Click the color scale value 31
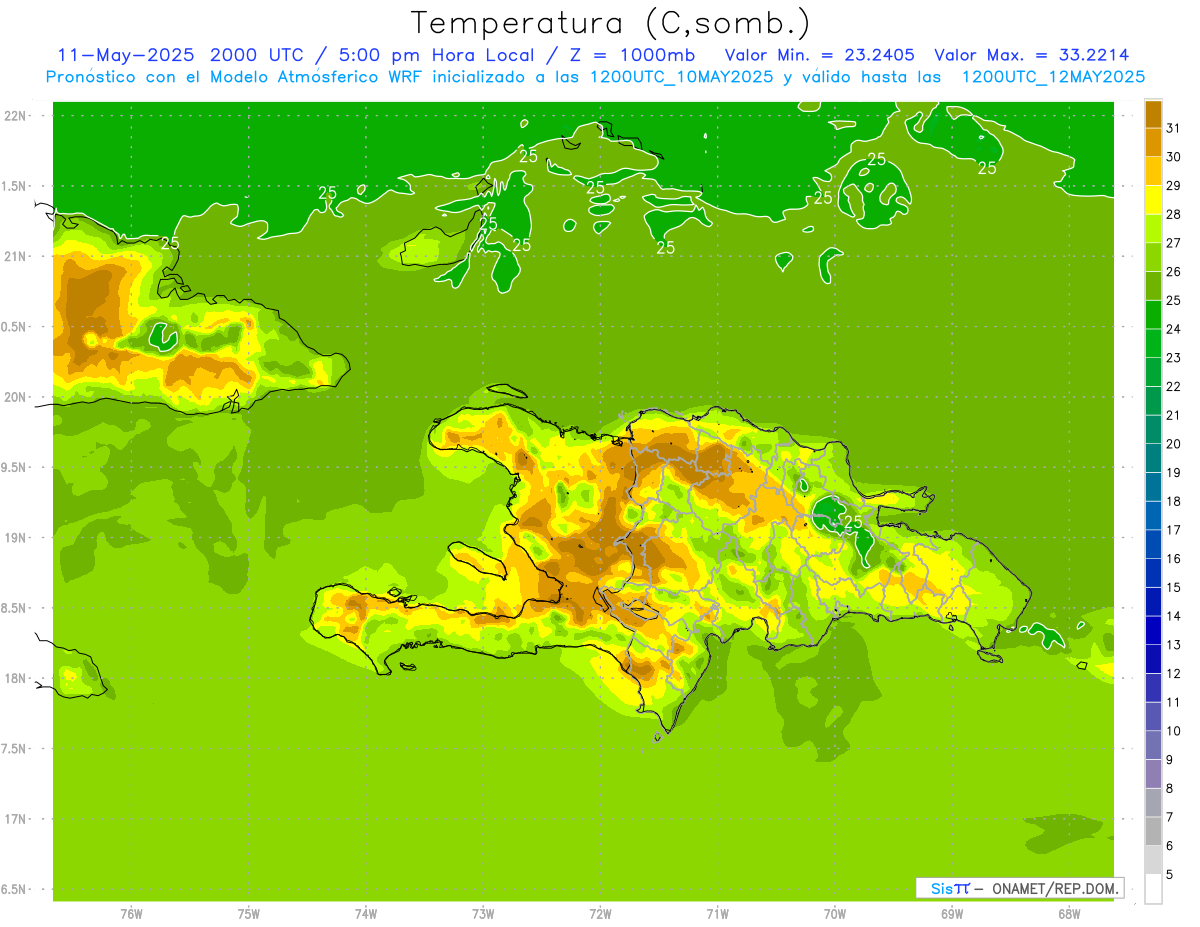1200x927 pixels. pyautogui.click(x=1174, y=128)
